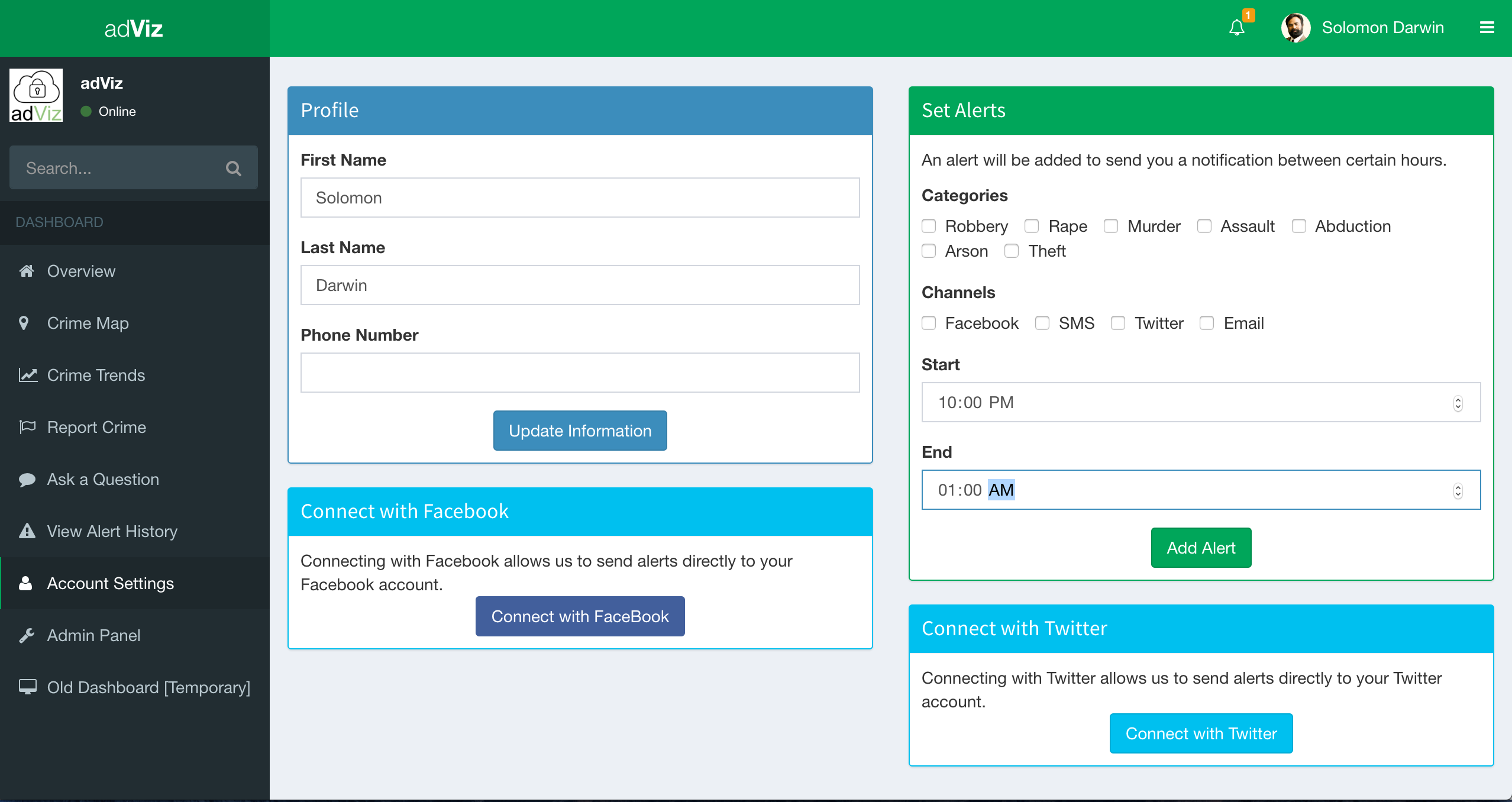Open Account Settings in sidebar
Image resolution: width=1512 pixels, height=802 pixels.
click(135, 583)
